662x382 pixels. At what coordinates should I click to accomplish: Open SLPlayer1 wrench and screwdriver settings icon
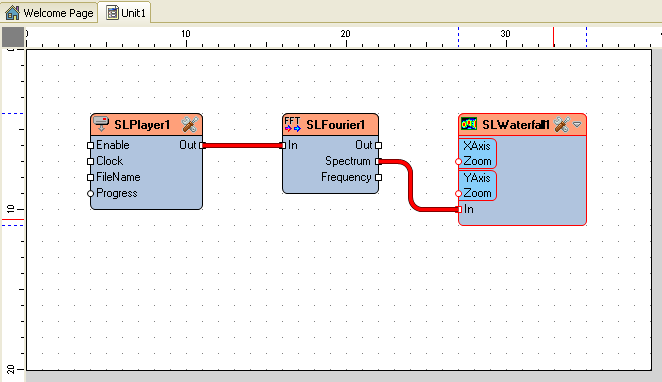[190, 125]
